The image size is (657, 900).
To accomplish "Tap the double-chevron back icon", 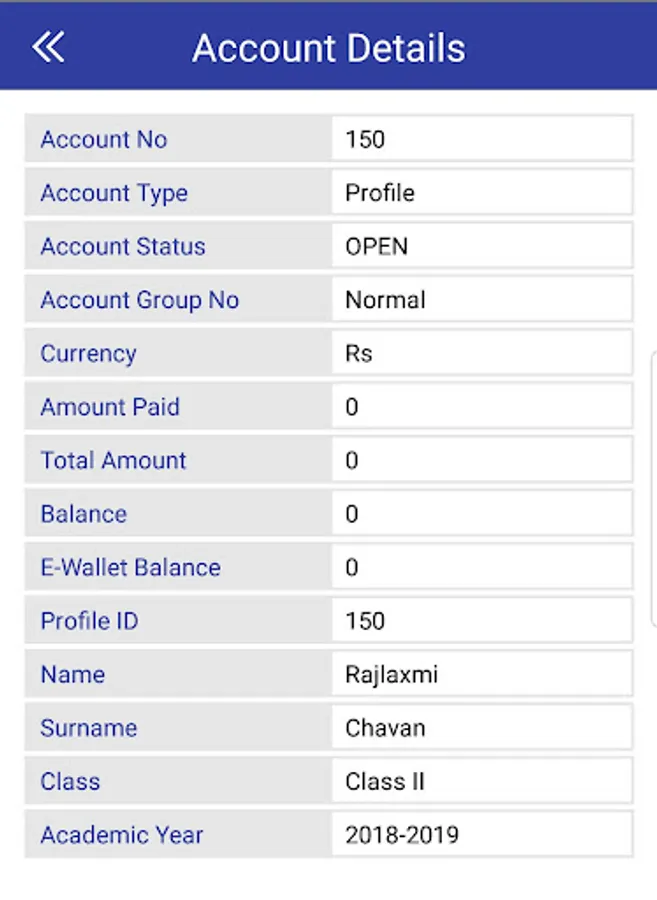I will (x=48, y=47).
